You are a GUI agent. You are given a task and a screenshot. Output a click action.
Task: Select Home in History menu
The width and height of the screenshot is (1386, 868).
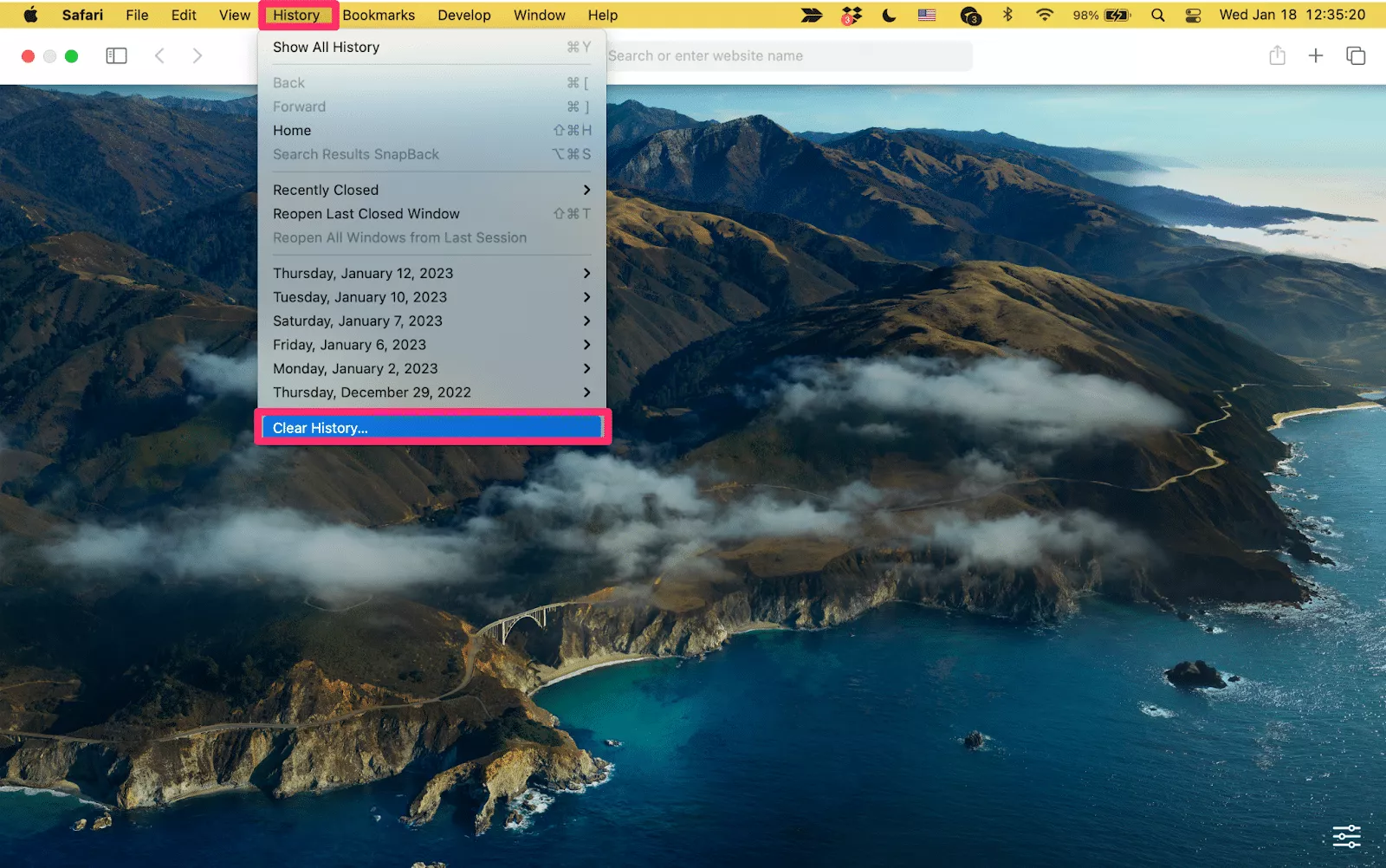click(432, 130)
